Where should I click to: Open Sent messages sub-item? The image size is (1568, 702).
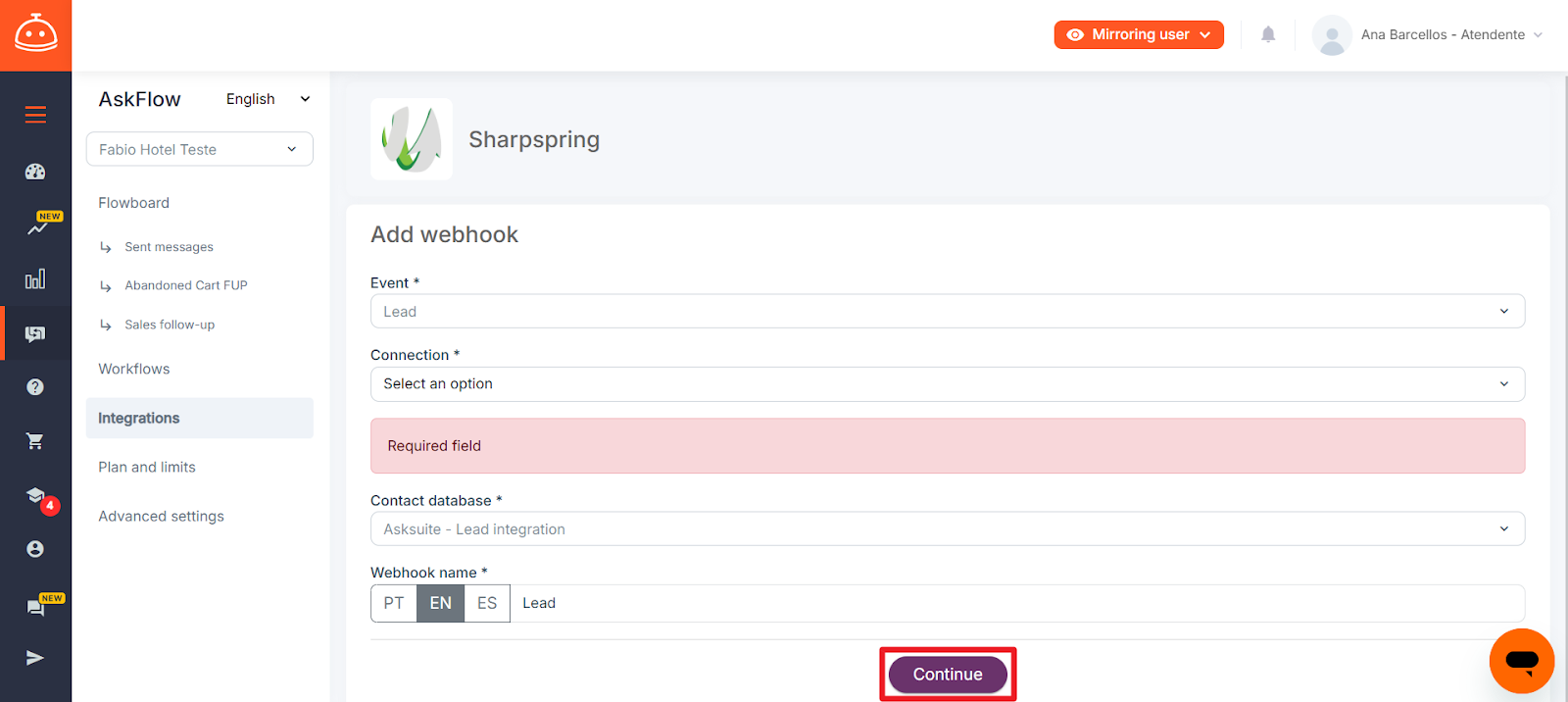pyautogui.click(x=169, y=247)
